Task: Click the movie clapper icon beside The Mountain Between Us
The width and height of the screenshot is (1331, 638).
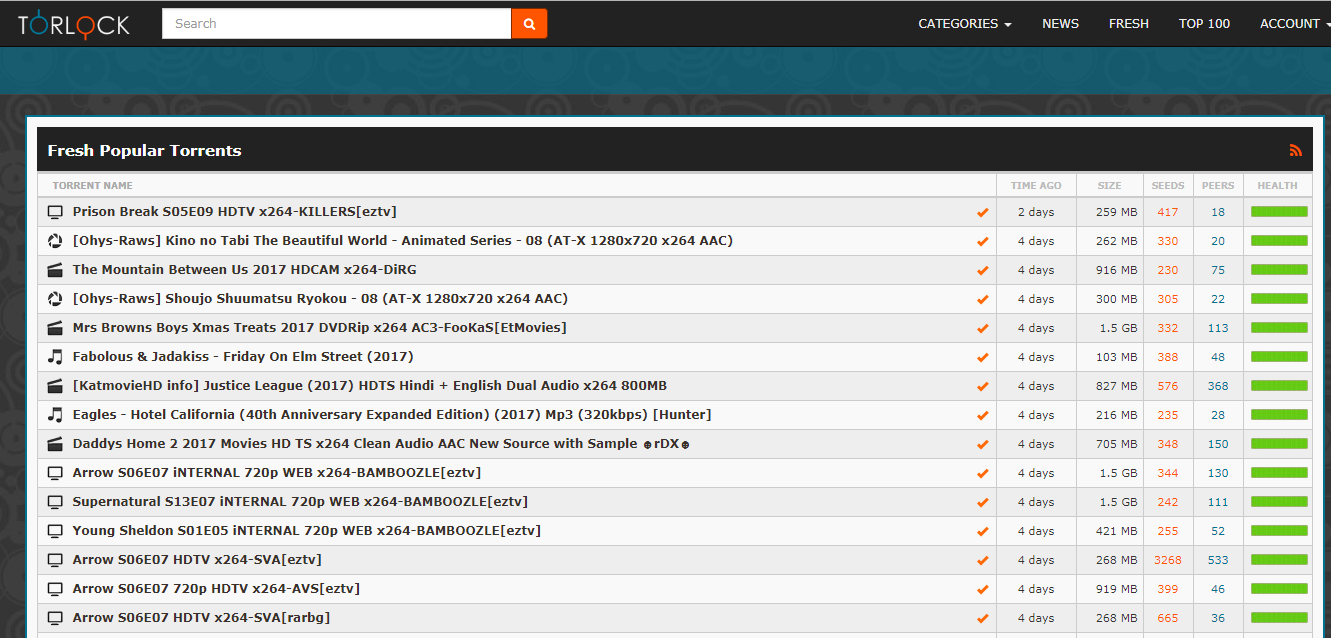Action: click(x=55, y=270)
